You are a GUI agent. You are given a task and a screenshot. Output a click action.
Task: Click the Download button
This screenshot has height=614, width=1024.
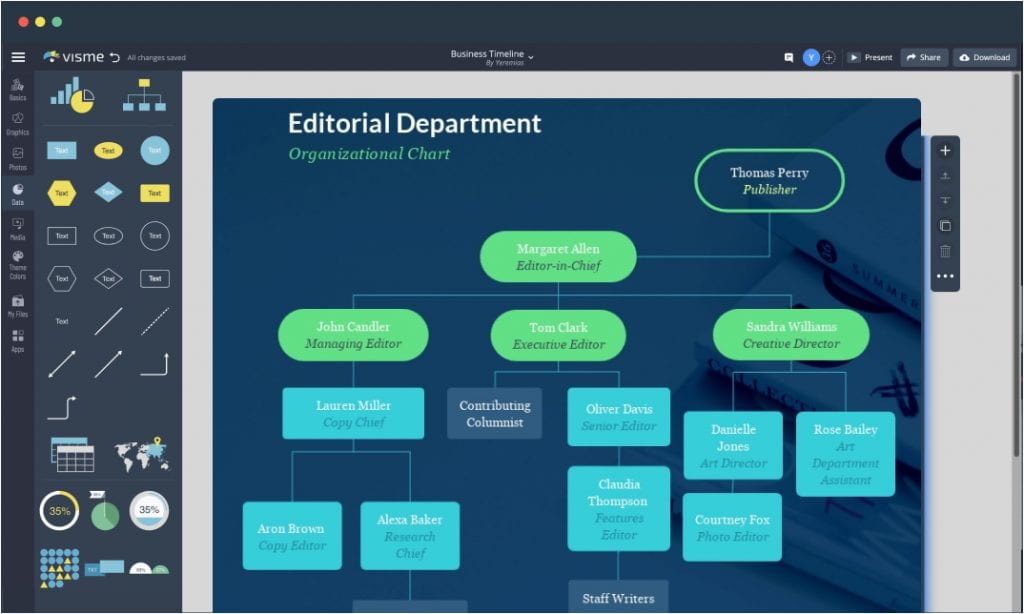pyautogui.click(x=985, y=57)
